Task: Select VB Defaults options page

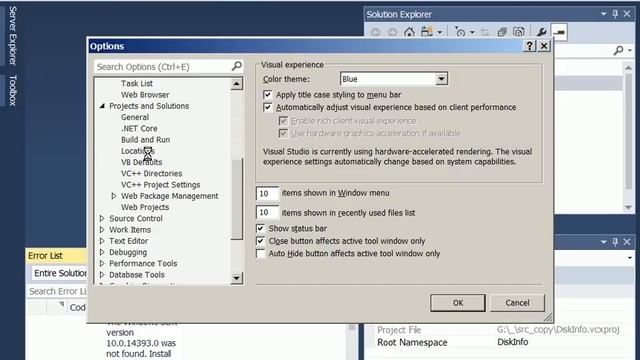Action: [141, 162]
